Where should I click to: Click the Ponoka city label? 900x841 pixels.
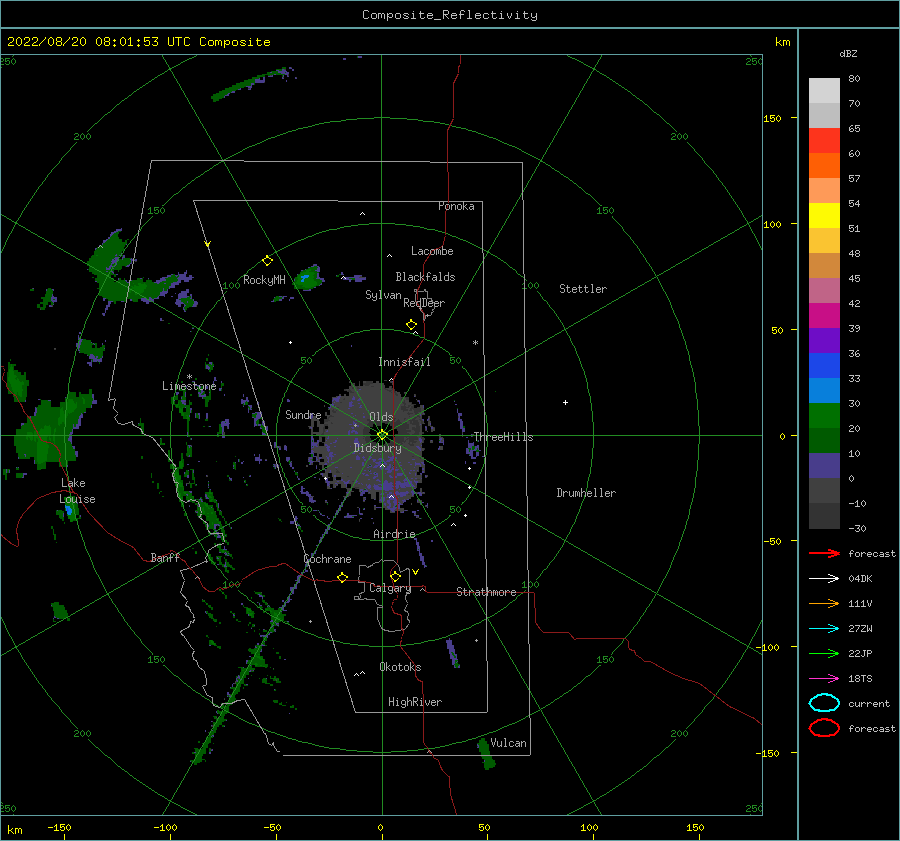point(456,206)
